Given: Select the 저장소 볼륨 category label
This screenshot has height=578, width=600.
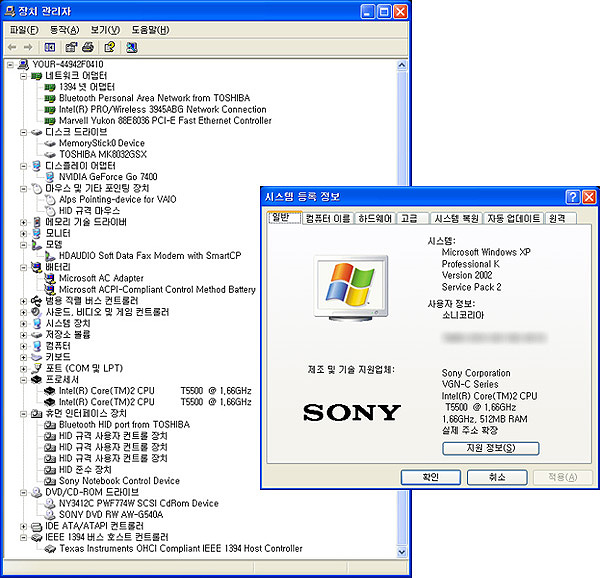Looking at the screenshot, I should [x=68, y=335].
